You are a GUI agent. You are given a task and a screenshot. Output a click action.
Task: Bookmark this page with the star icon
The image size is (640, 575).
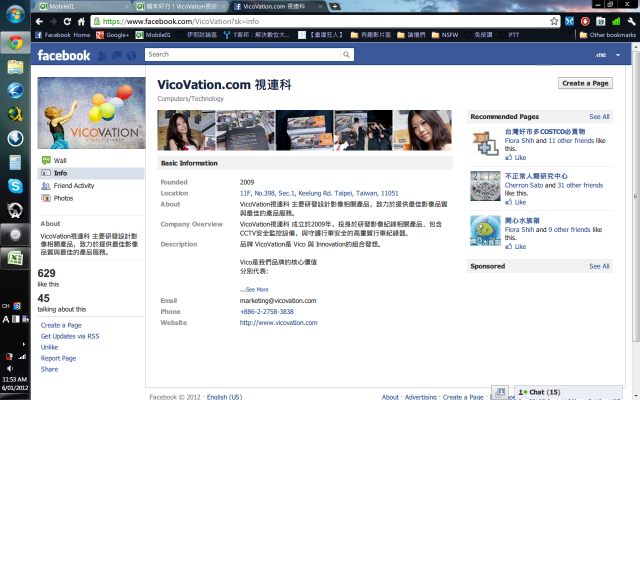pyautogui.click(x=553, y=21)
